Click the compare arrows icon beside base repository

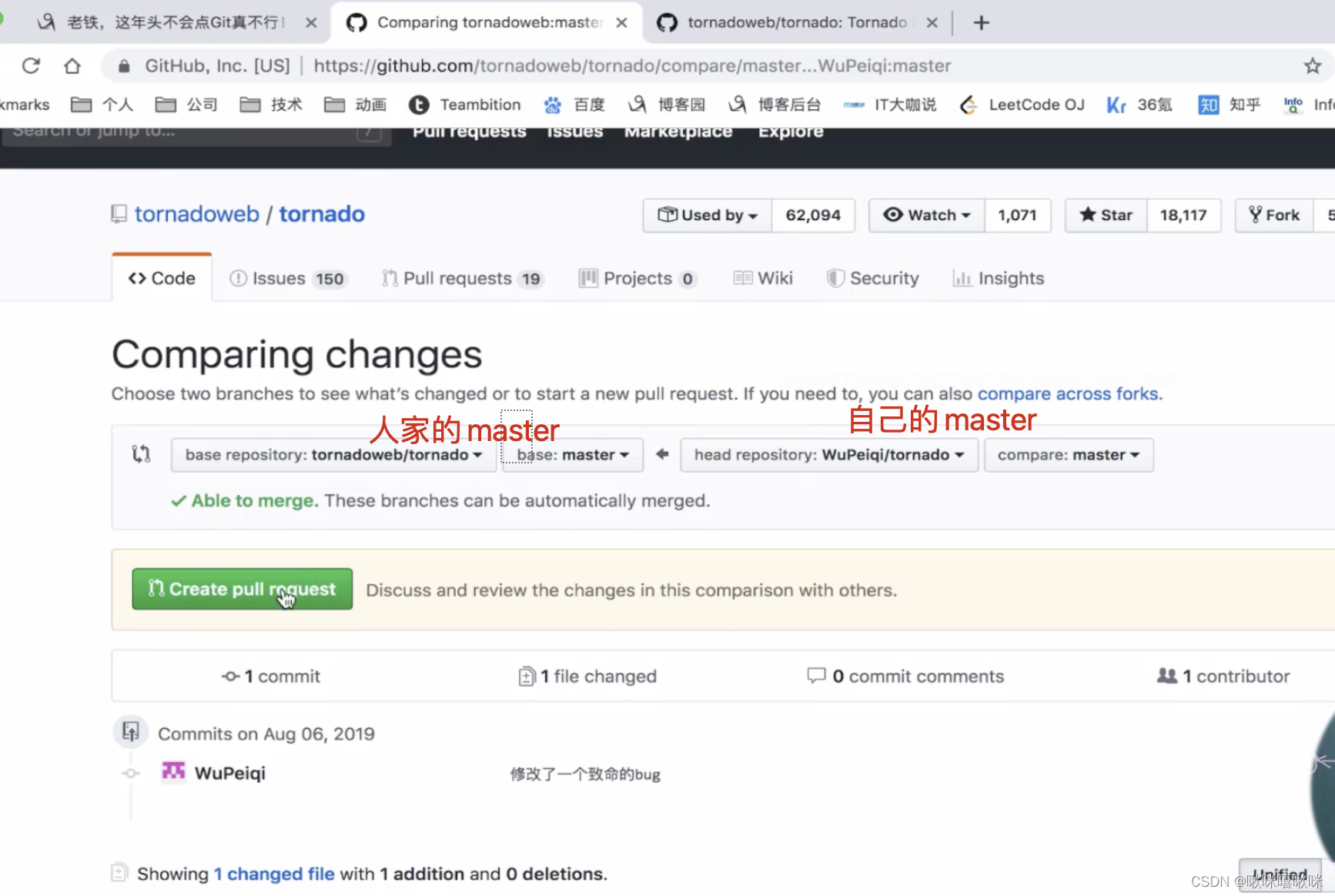tap(141, 454)
